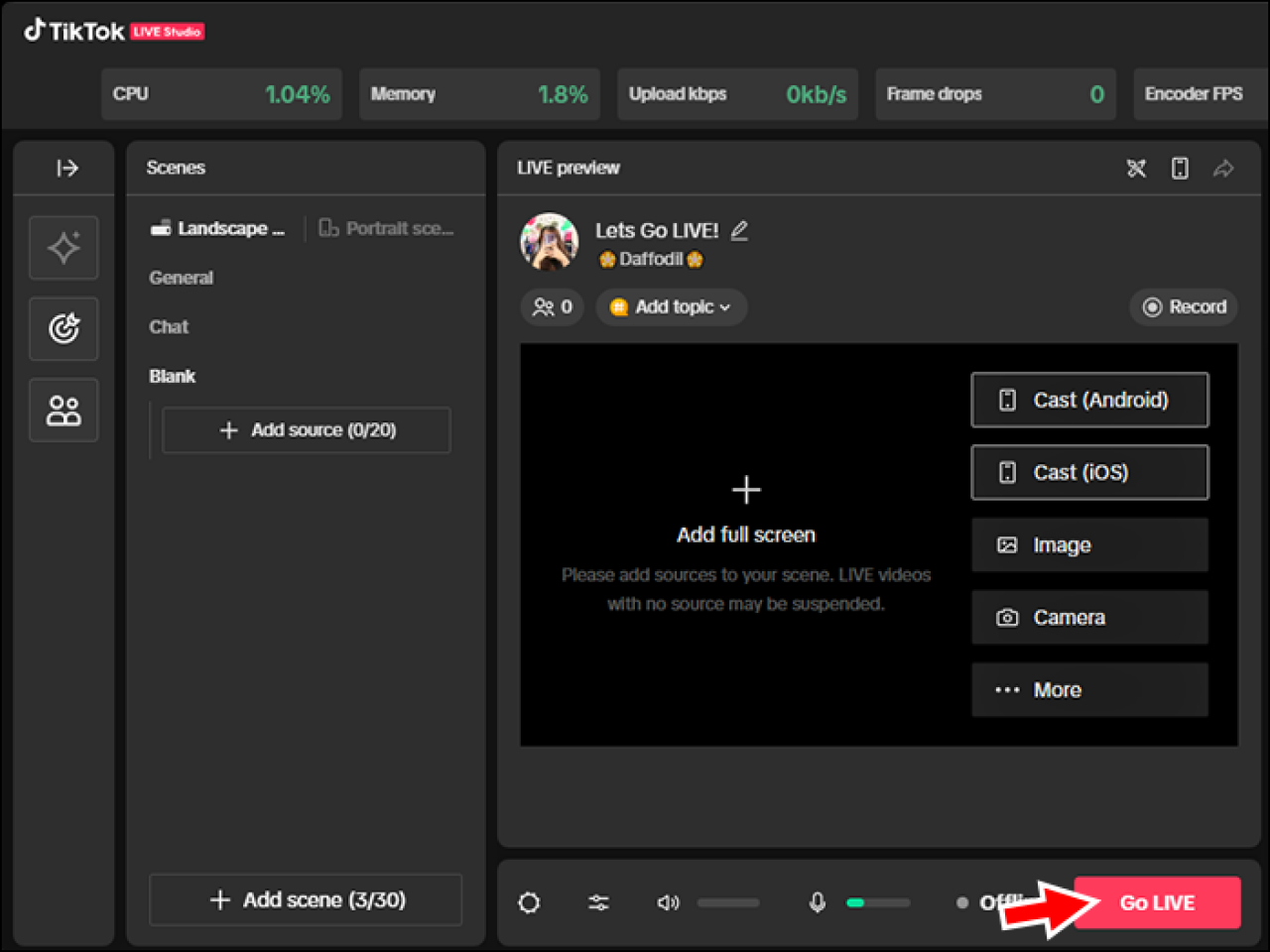1270x952 pixels.
Task: Open More options in source list
Action: [1088, 689]
